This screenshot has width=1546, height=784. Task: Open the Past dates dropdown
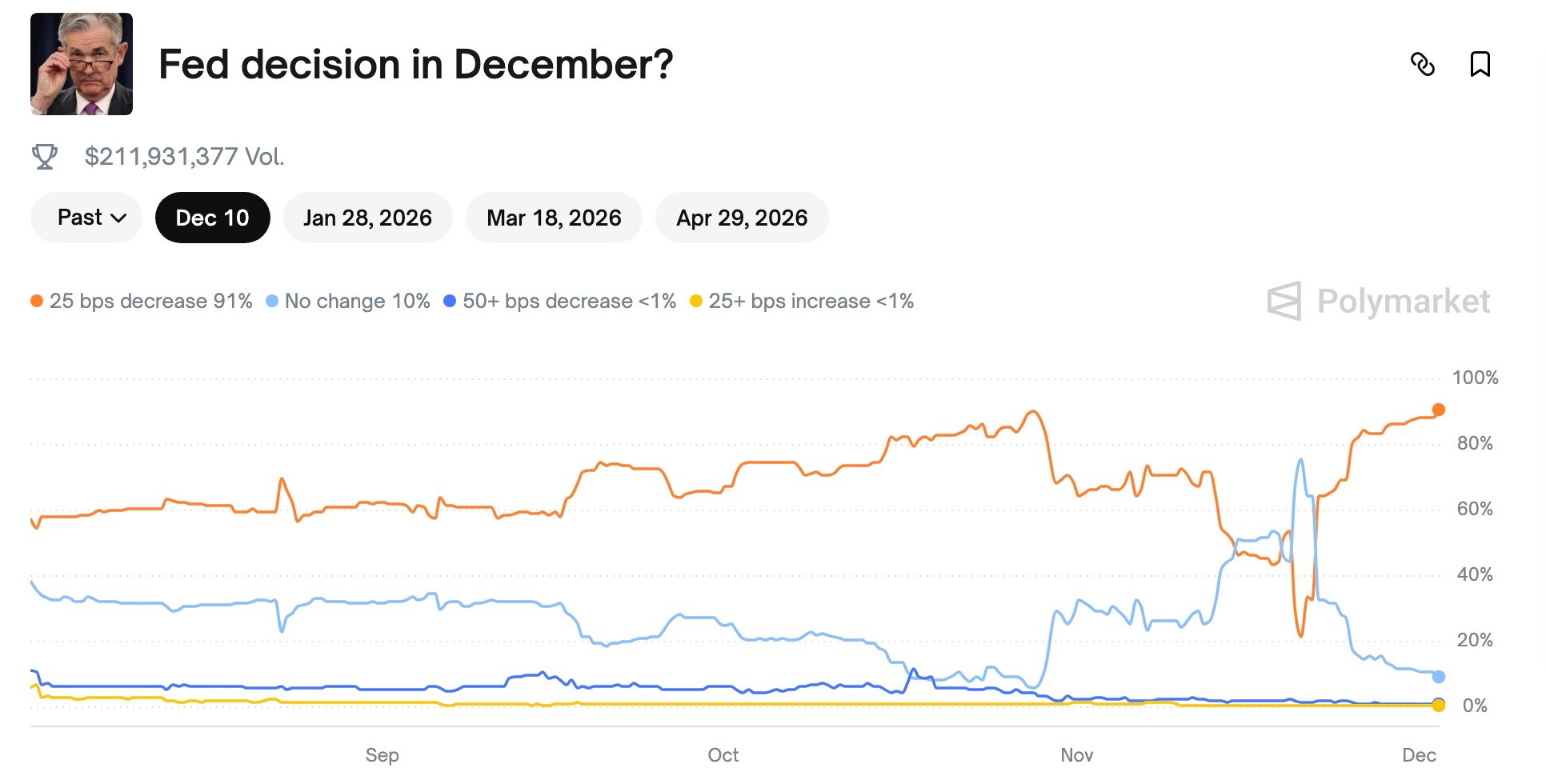pyautogui.click(x=86, y=218)
